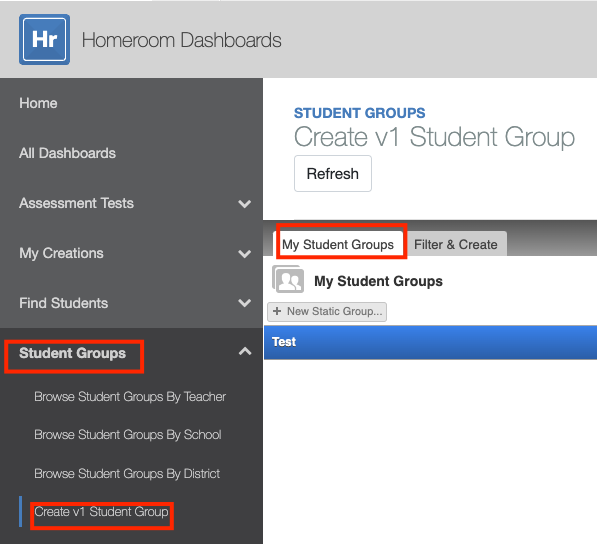Click the Homeroom Dashboards title text
The image size is (597, 544).
coord(182,40)
